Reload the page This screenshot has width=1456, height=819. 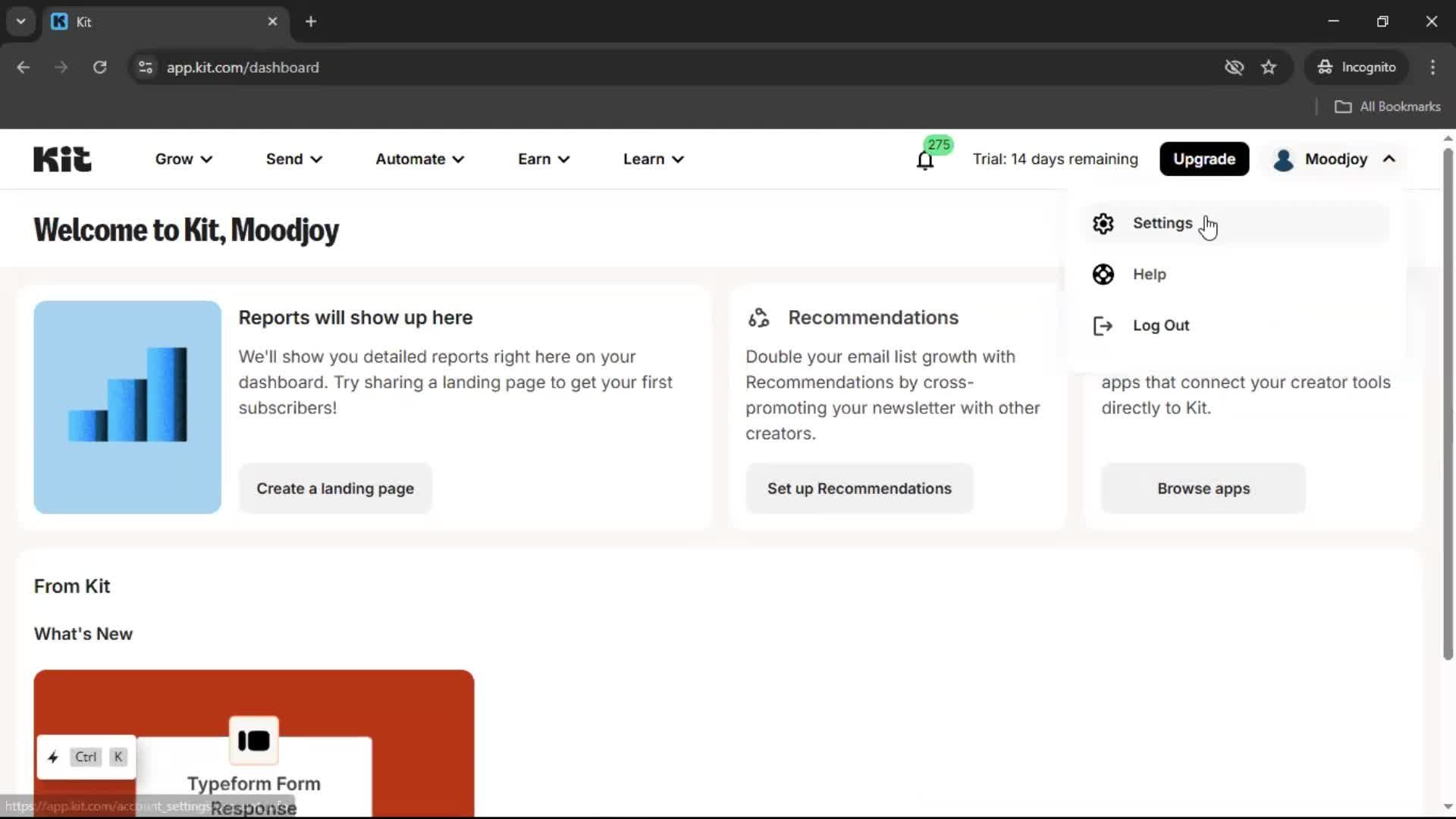point(99,67)
